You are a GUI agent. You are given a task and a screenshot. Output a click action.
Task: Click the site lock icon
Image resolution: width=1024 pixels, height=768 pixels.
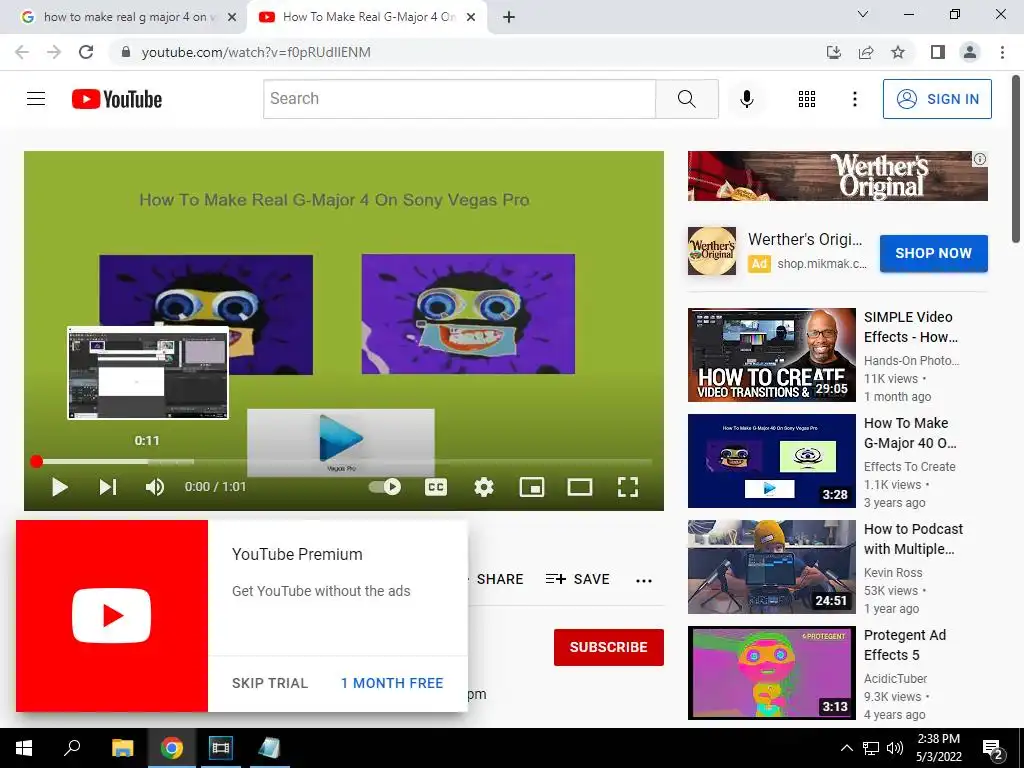pos(126,52)
